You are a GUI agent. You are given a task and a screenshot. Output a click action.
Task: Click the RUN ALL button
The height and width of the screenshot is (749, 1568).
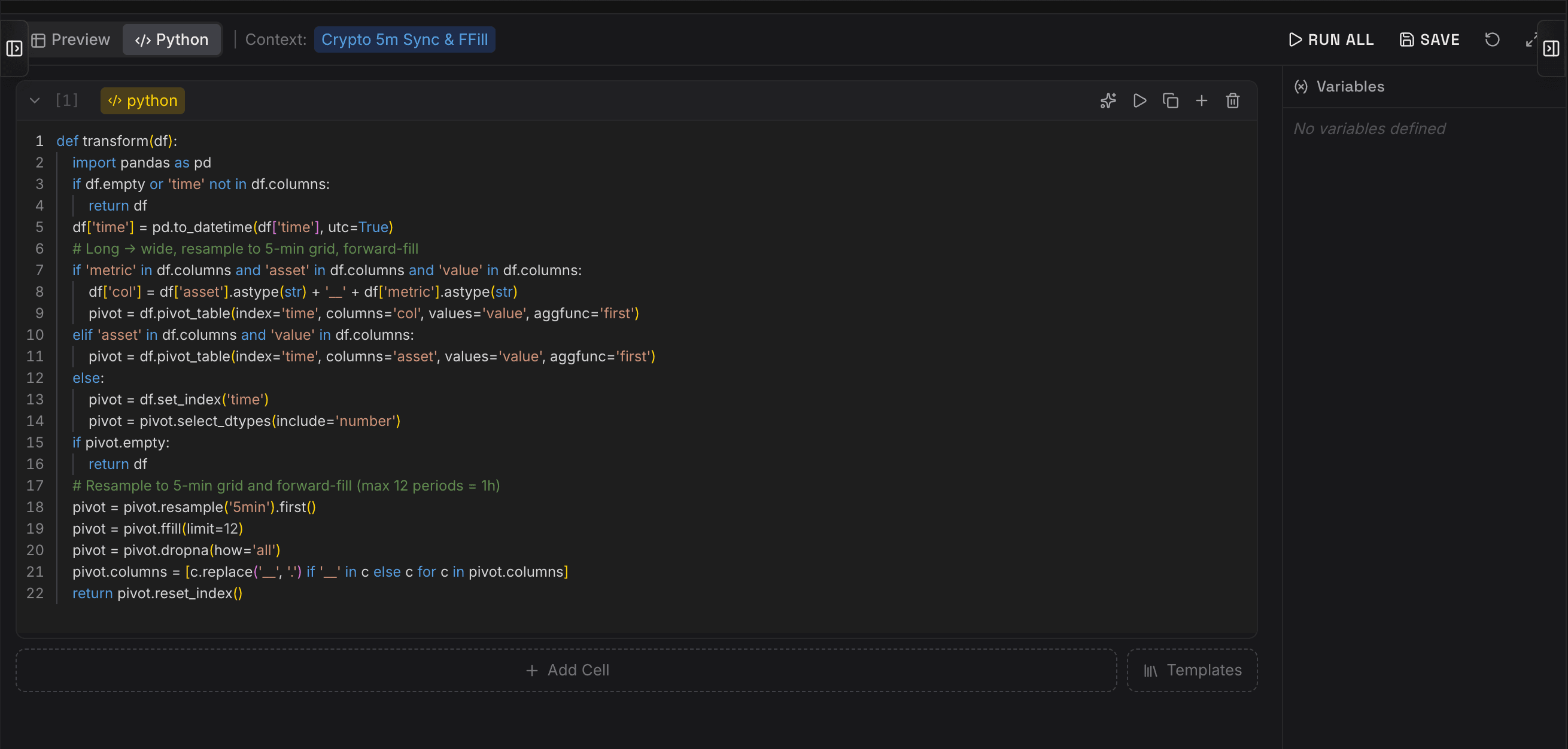tap(1331, 39)
